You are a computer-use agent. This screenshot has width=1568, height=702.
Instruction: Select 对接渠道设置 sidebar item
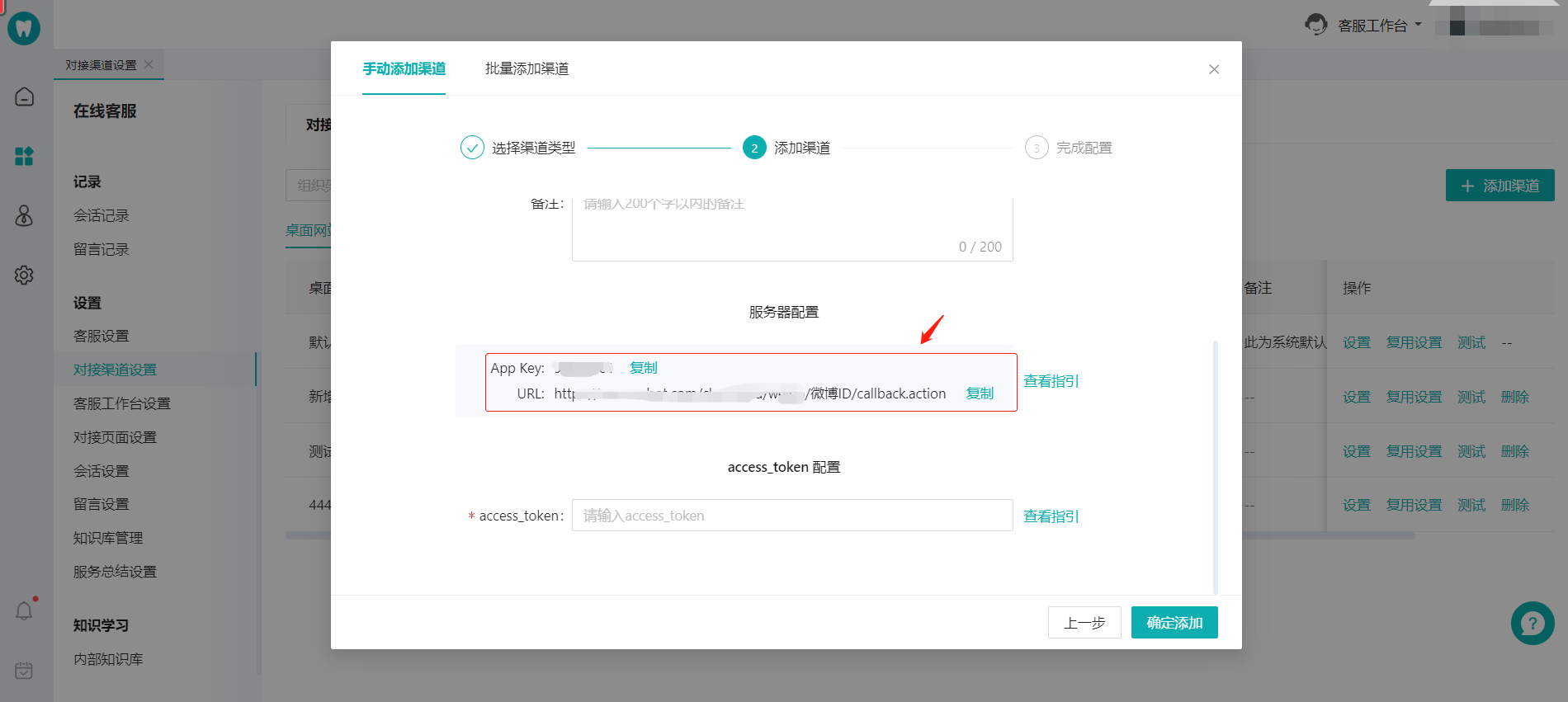click(116, 370)
